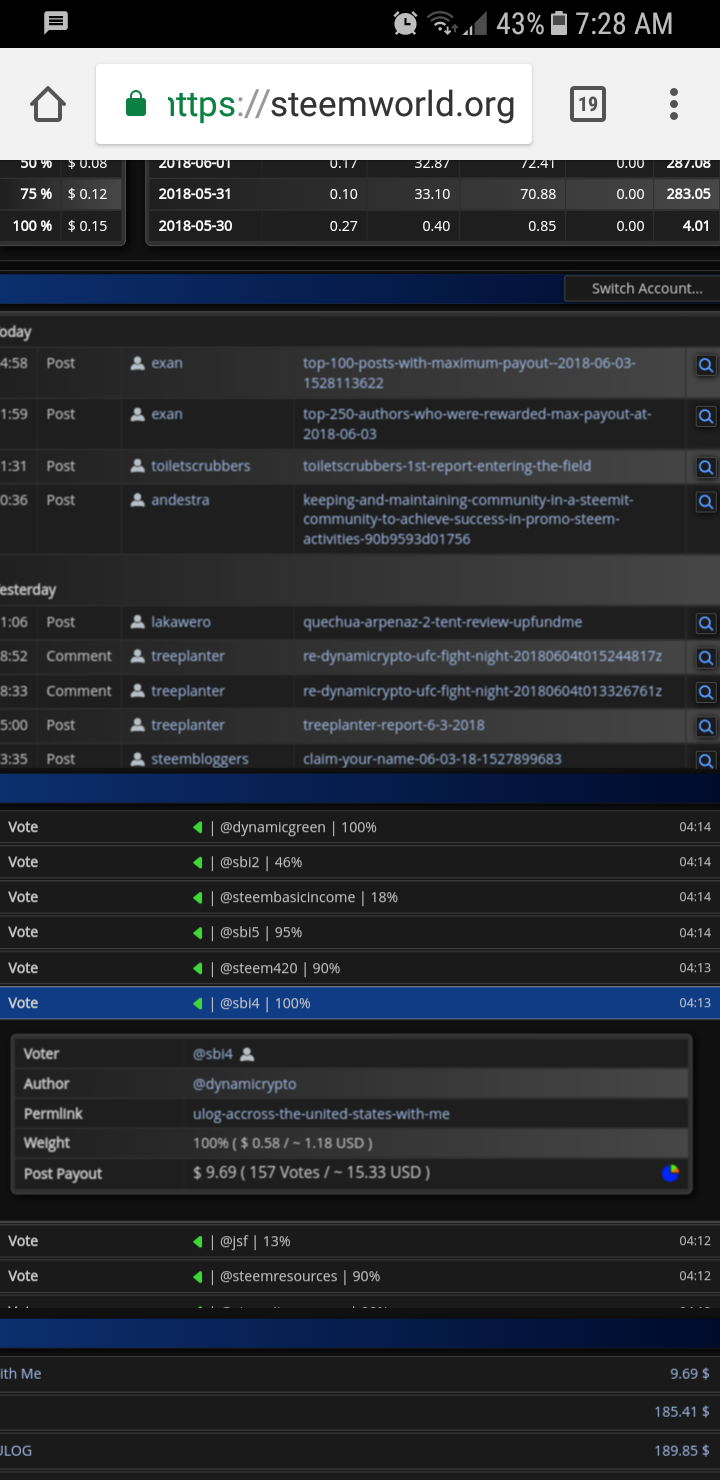The width and height of the screenshot is (720, 1480).
Task: Open magnifier for toiletscrubbers post row
Action: (x=706, y=467)
